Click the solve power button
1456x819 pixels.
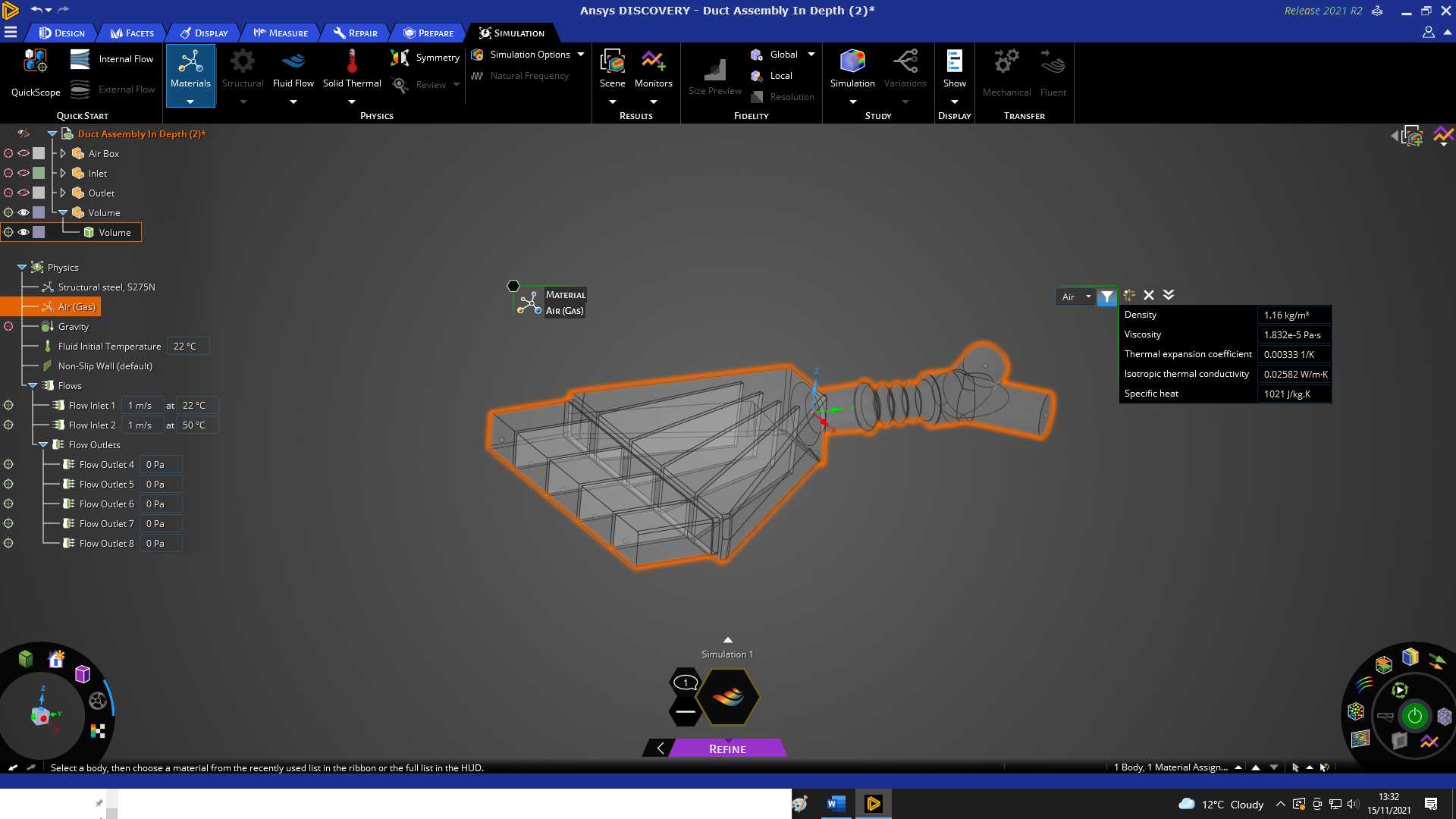(1414, 716)
